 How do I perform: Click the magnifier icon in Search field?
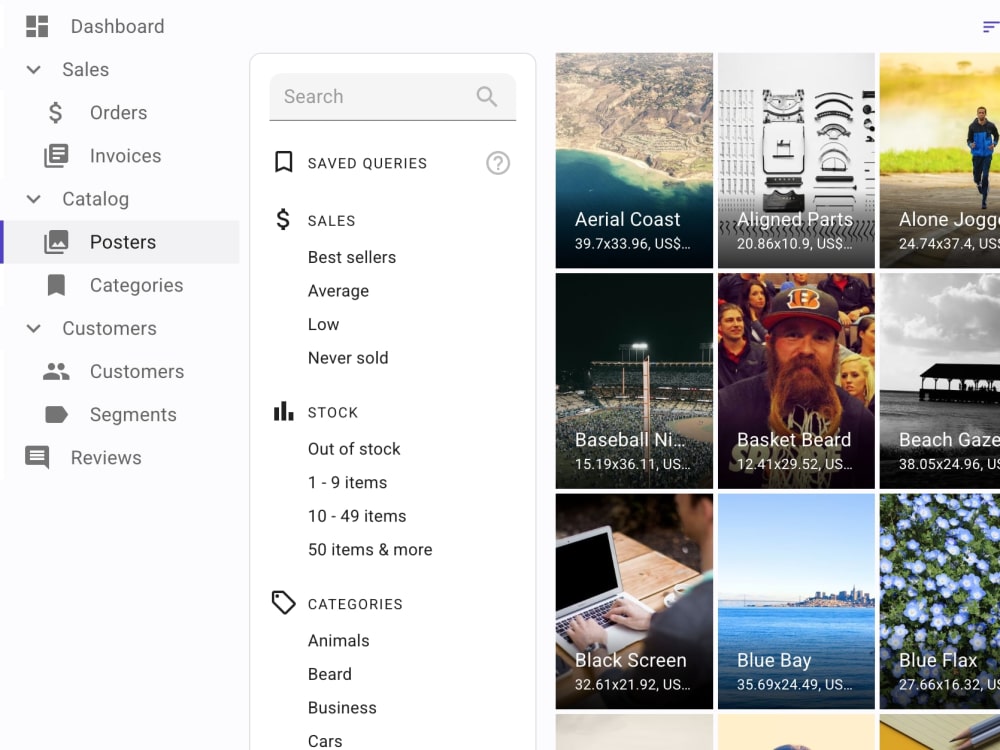tap(487, 96)
